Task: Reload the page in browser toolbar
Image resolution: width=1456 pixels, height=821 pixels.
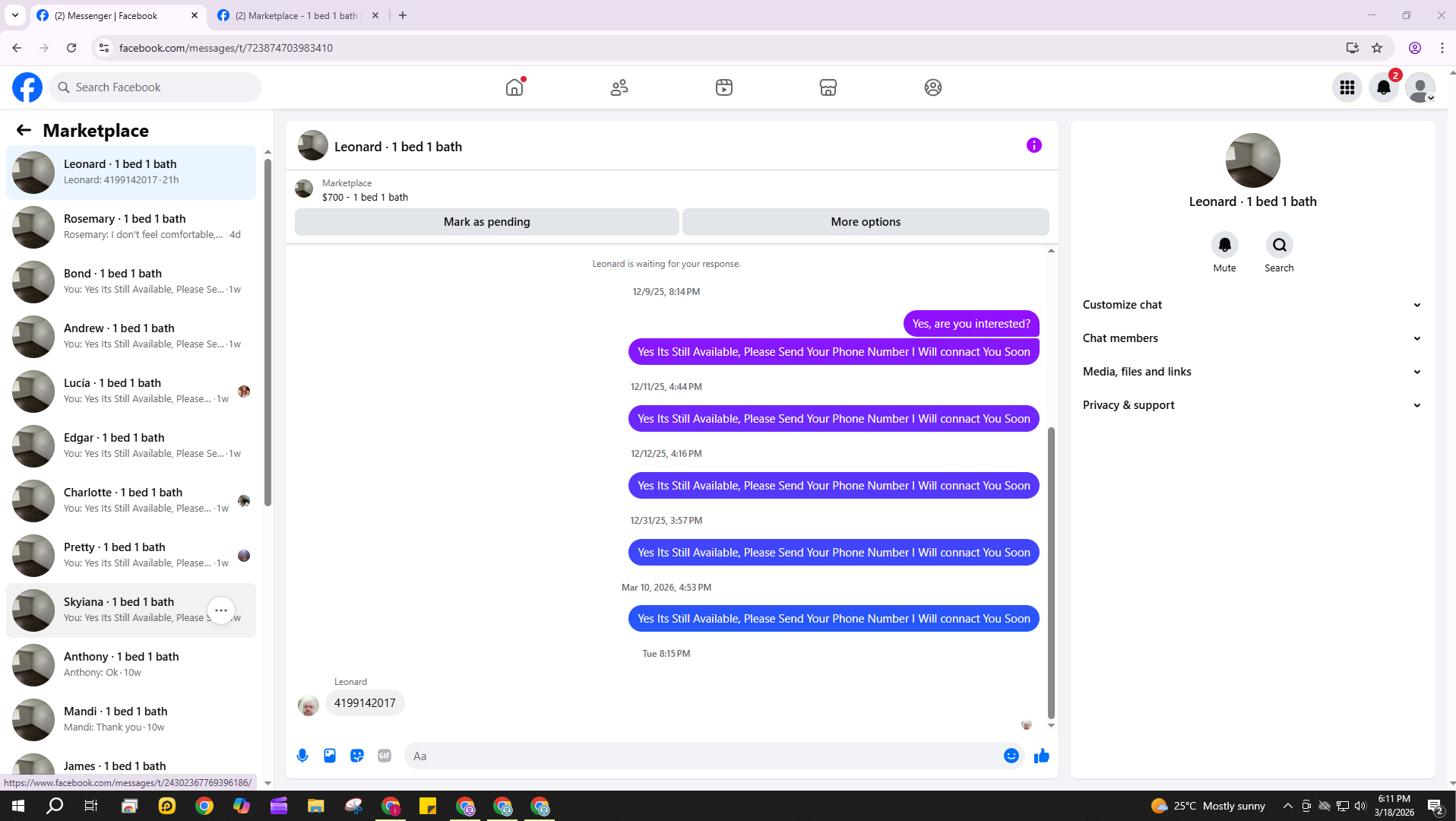Action: tap(71, 48)
